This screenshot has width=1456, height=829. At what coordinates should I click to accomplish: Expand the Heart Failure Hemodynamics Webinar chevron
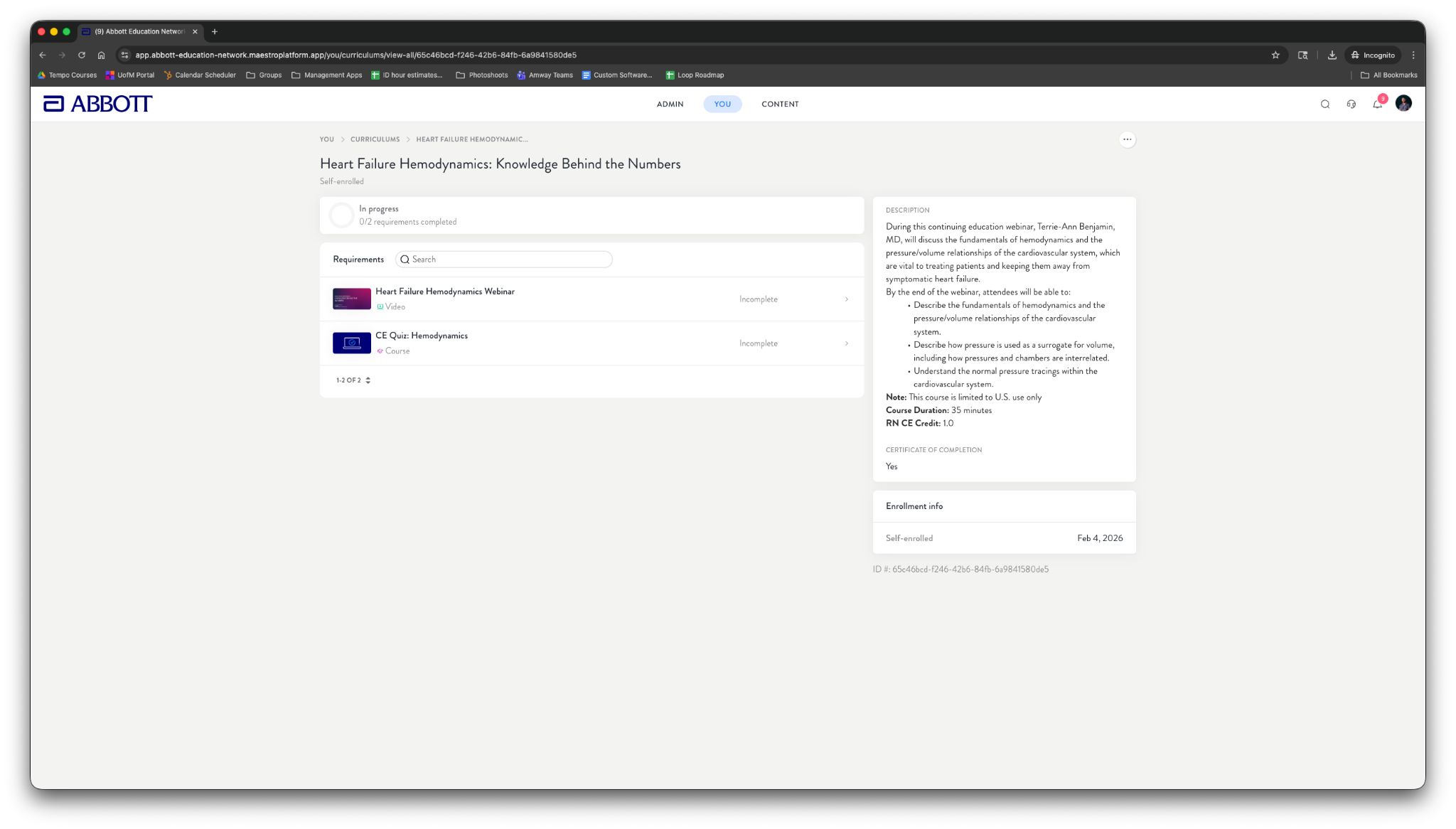846,299
